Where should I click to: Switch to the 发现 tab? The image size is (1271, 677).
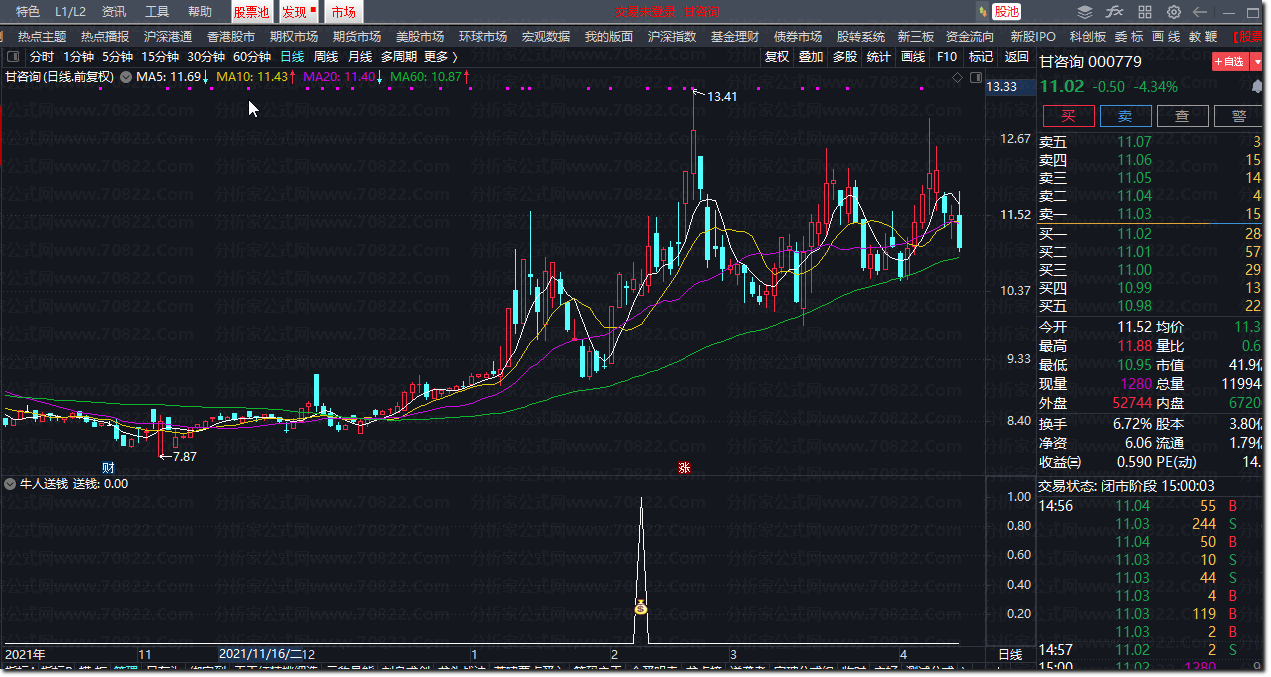pos(297,12)
